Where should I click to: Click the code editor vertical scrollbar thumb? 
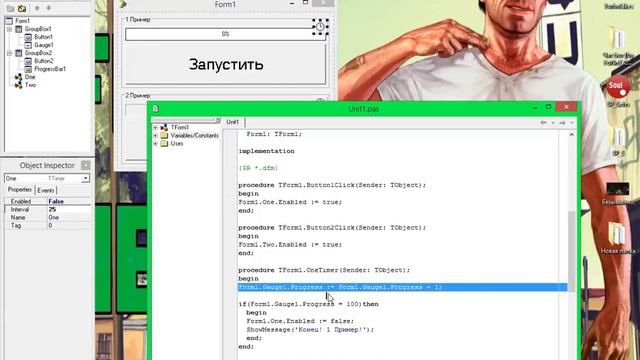point(572,250)
